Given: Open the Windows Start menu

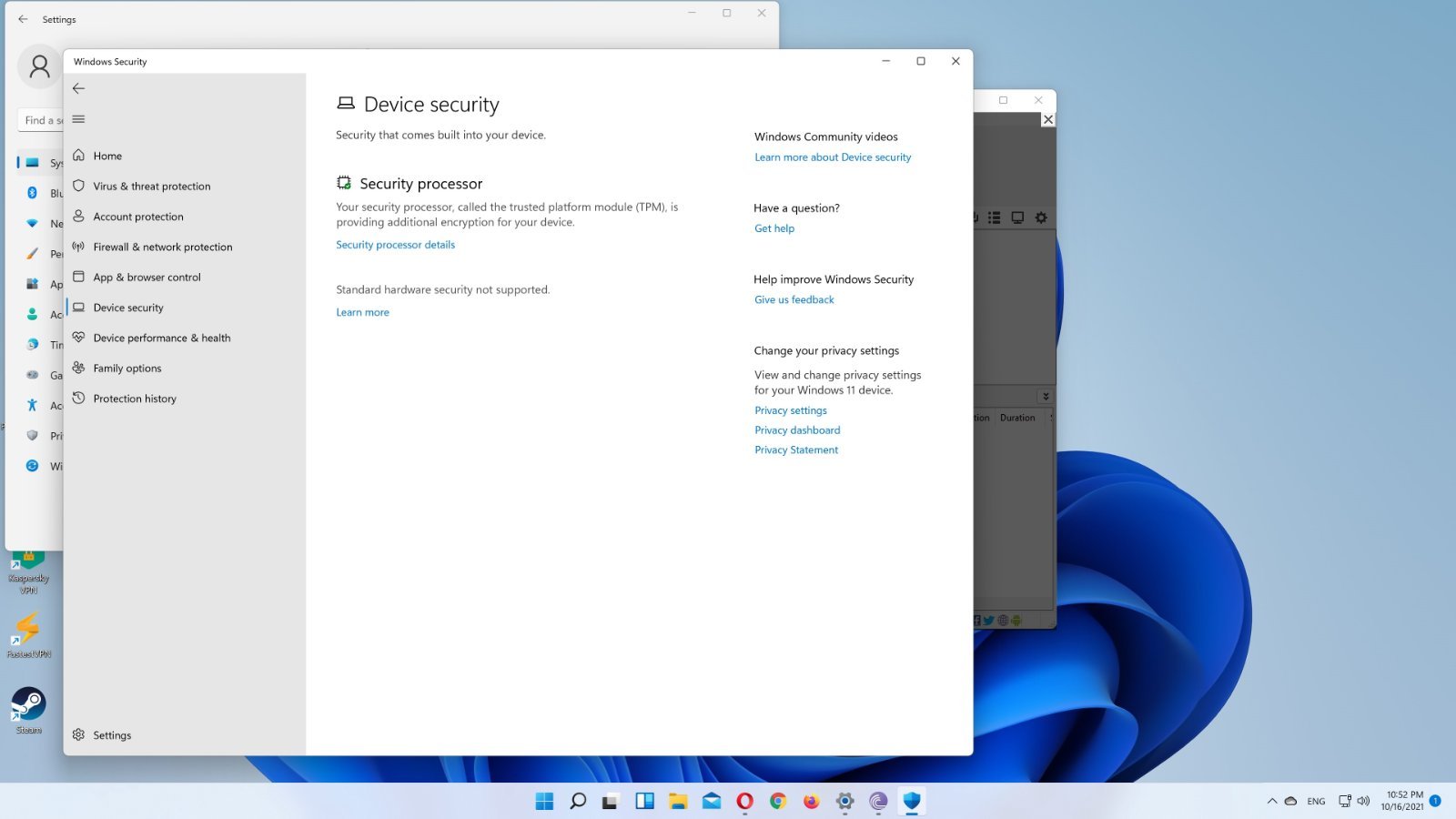Looking at the screenshot, I should point(544,801).
